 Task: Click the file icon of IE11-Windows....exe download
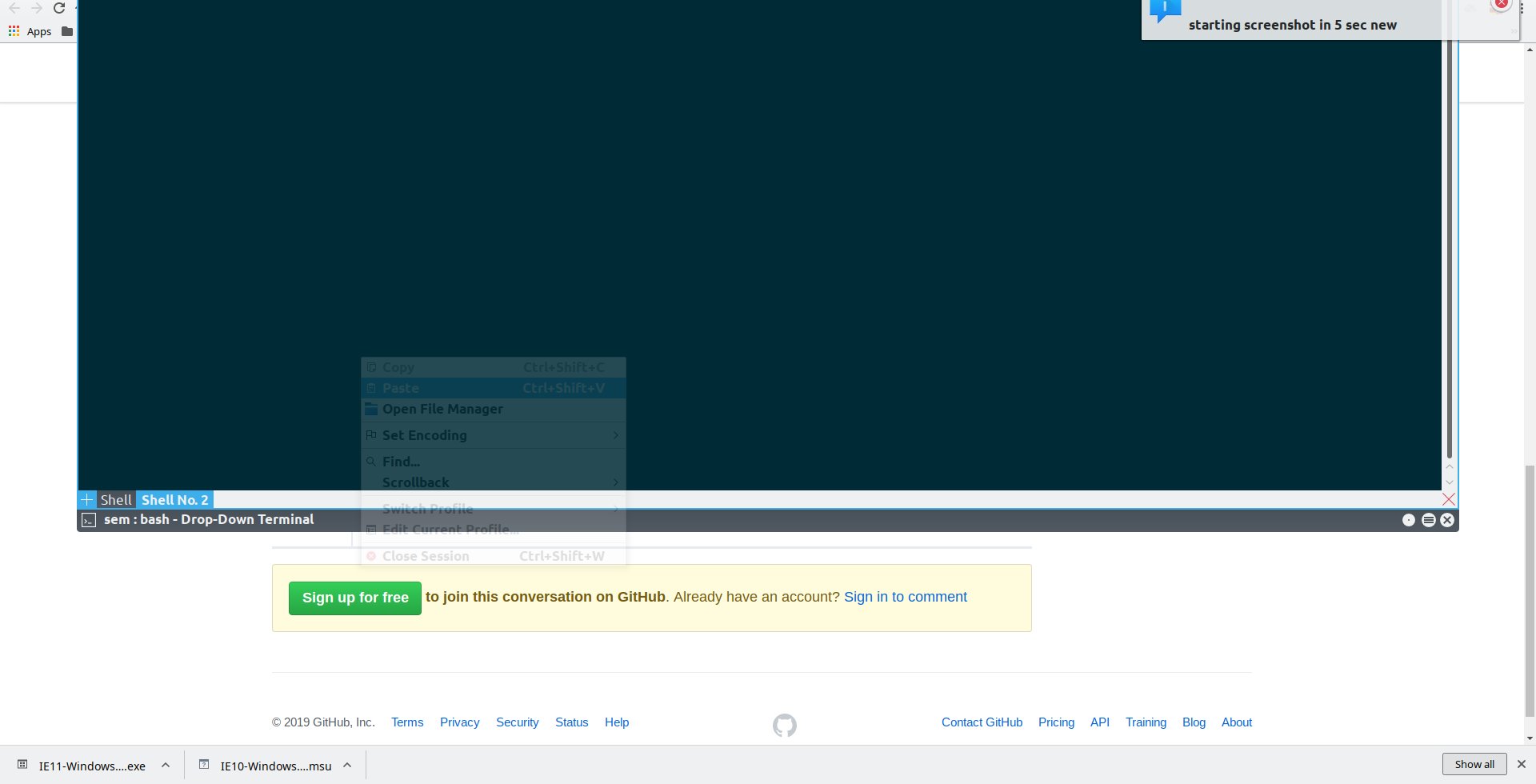[x=22, y=765]
